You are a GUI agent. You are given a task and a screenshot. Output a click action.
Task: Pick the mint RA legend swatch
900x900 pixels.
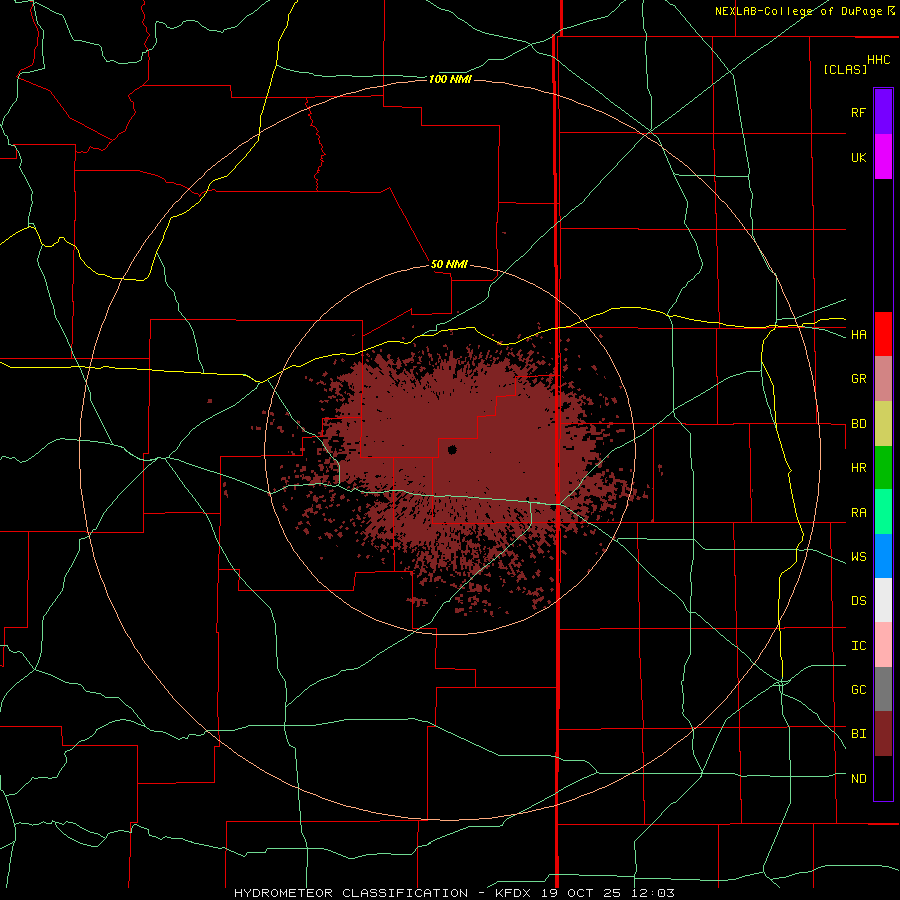tap(883, 512)
